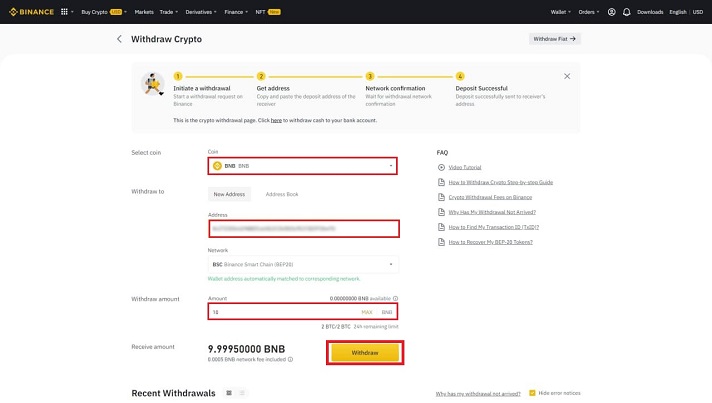Switch Recent Withdrawals to grid view
The image size is (712, 403).
click(x=229, y=393)
